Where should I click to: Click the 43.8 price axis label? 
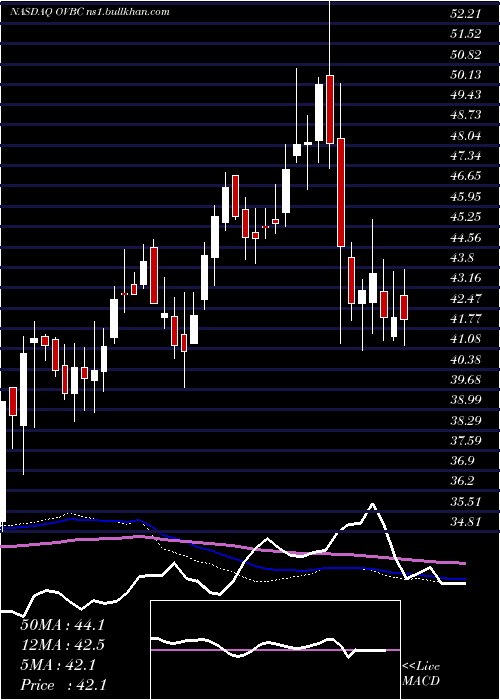pos(462,258)
